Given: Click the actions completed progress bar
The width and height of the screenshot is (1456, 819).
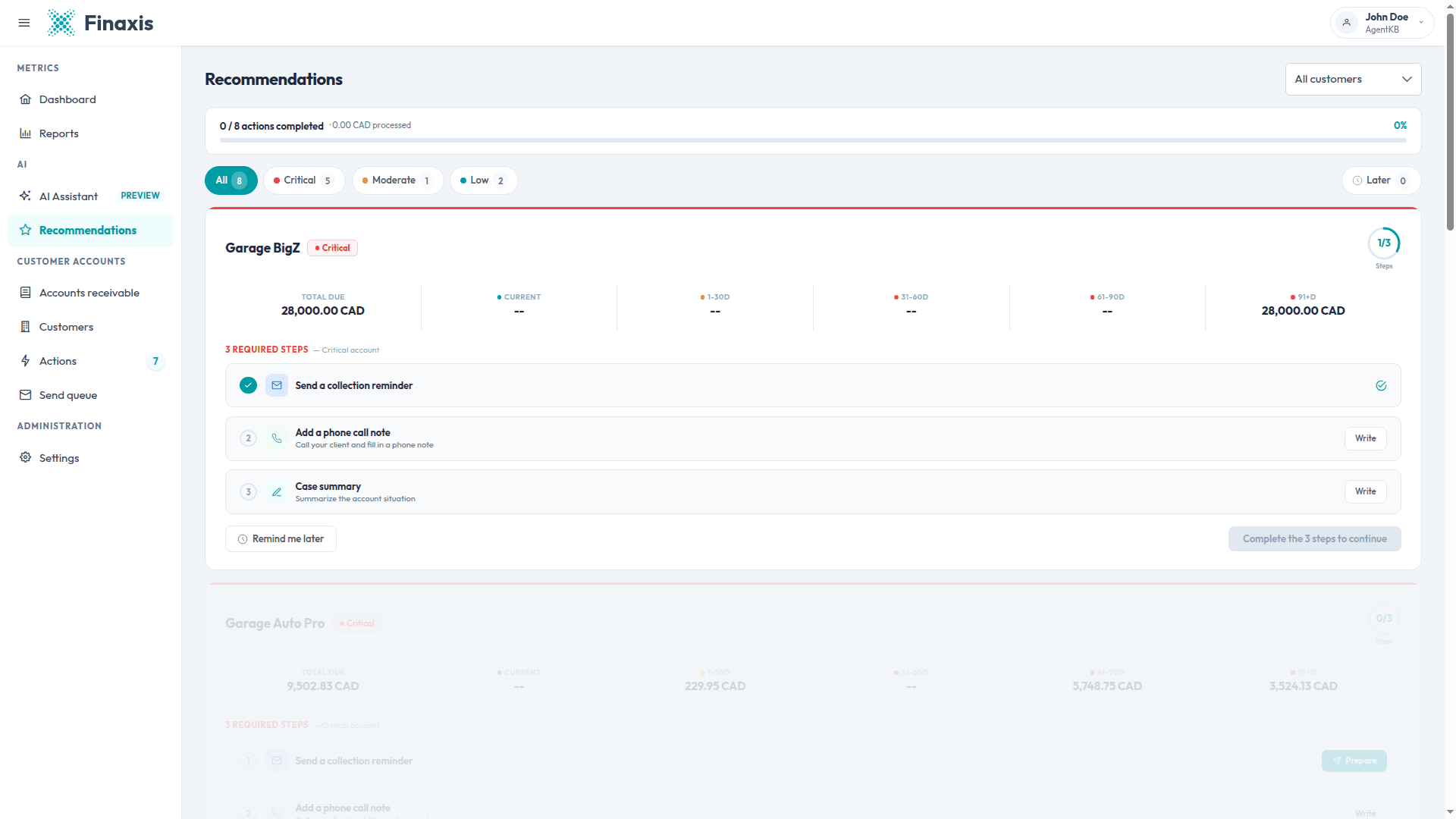Looking at the screenshot, I should click(813, 140).
